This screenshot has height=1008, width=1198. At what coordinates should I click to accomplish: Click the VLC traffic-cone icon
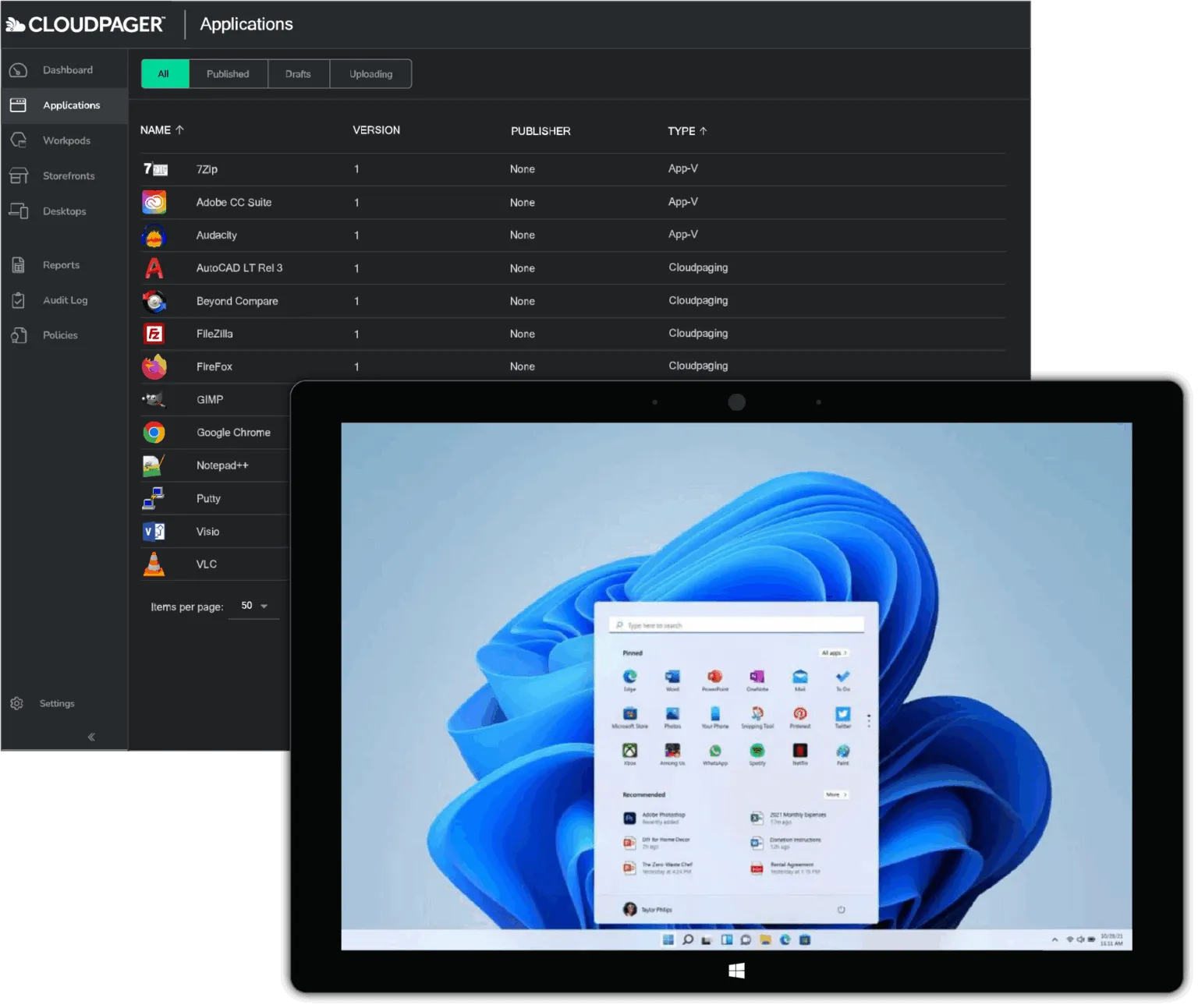pyautogui.click(x=154, y=564)
